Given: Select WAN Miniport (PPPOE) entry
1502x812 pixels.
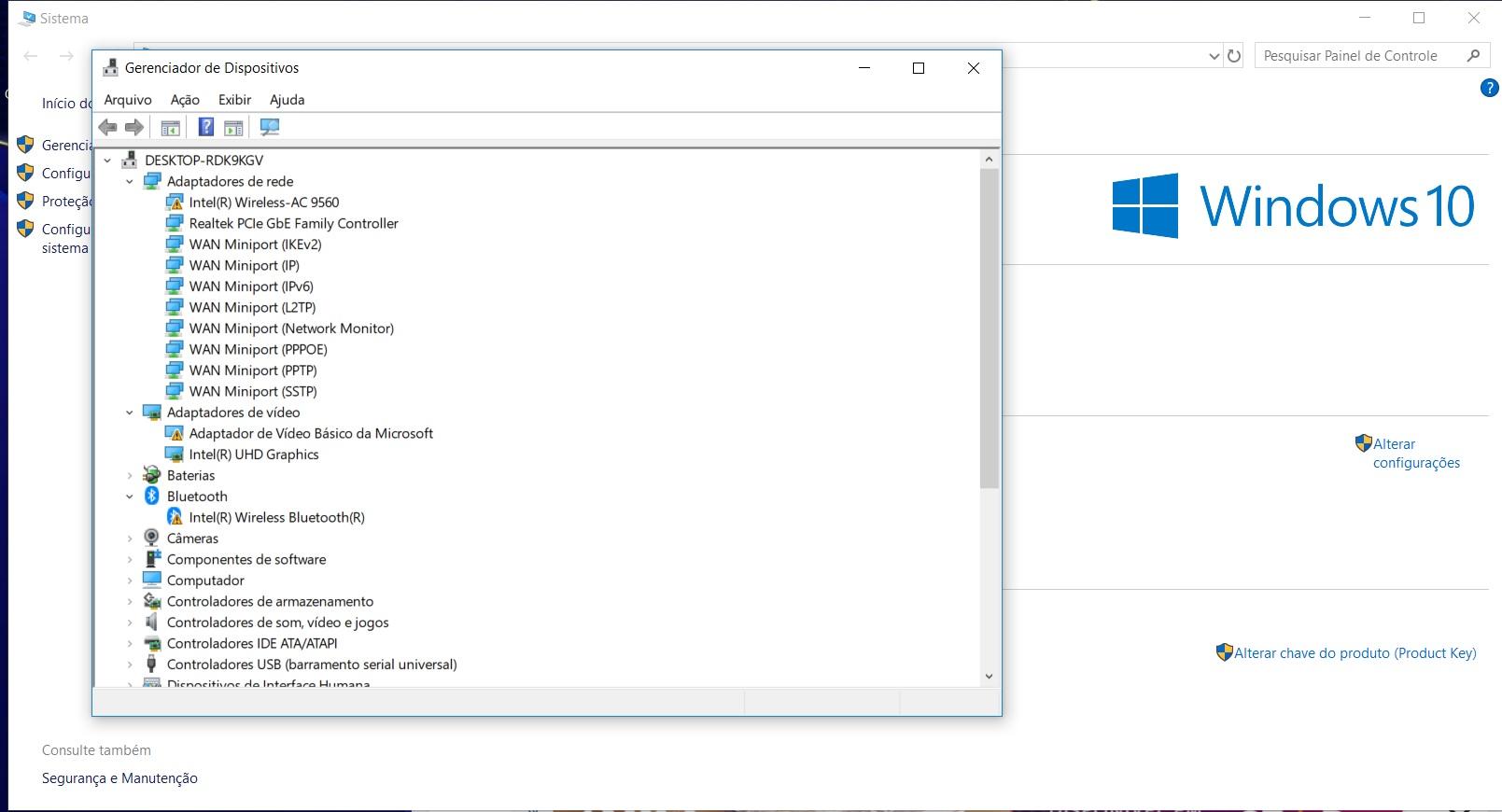Looking at the screenshot, I should pyautogui.click(x=258, y=349).
